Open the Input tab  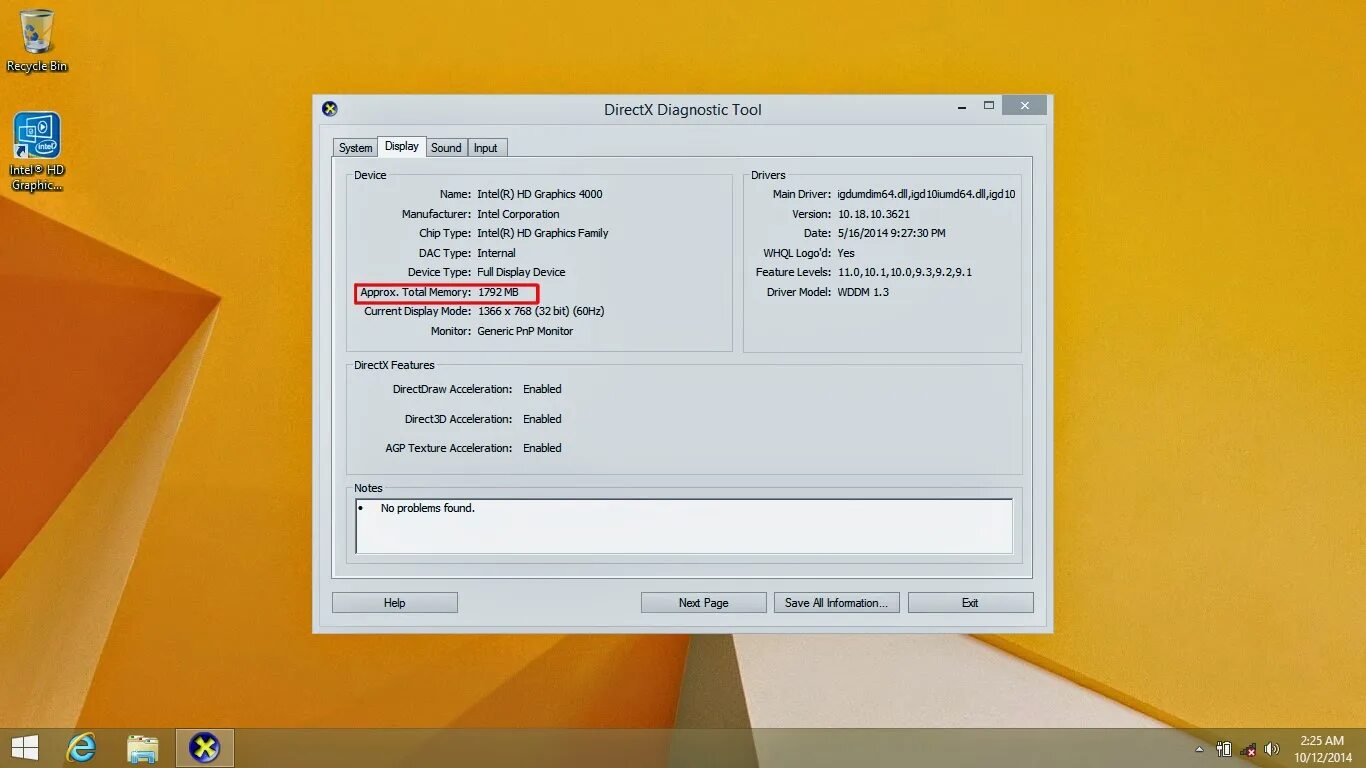[486, 148]
